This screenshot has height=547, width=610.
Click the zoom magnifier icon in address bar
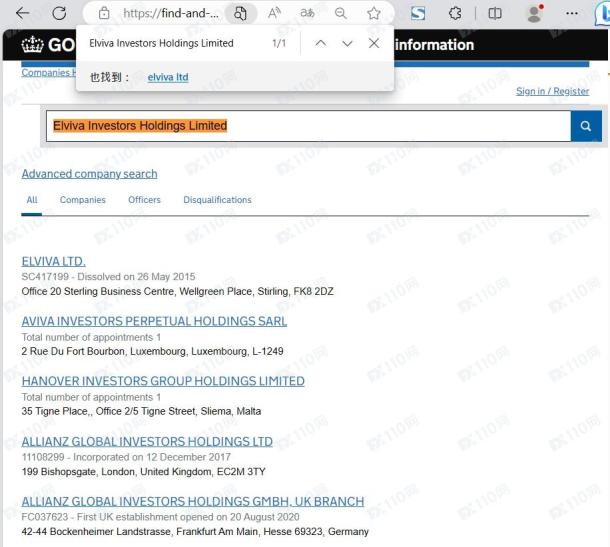(x=340, y=14)
